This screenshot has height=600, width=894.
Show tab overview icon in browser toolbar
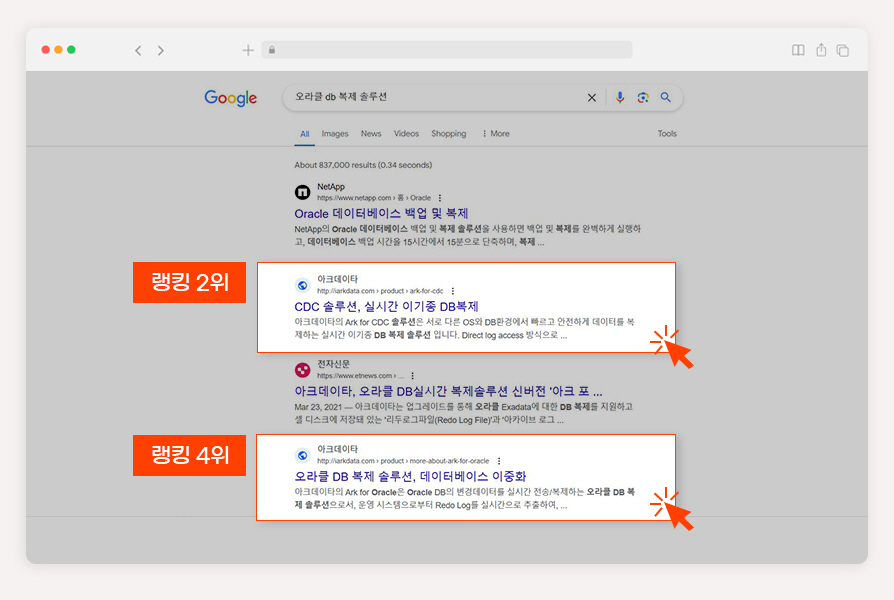coord(843,50)
